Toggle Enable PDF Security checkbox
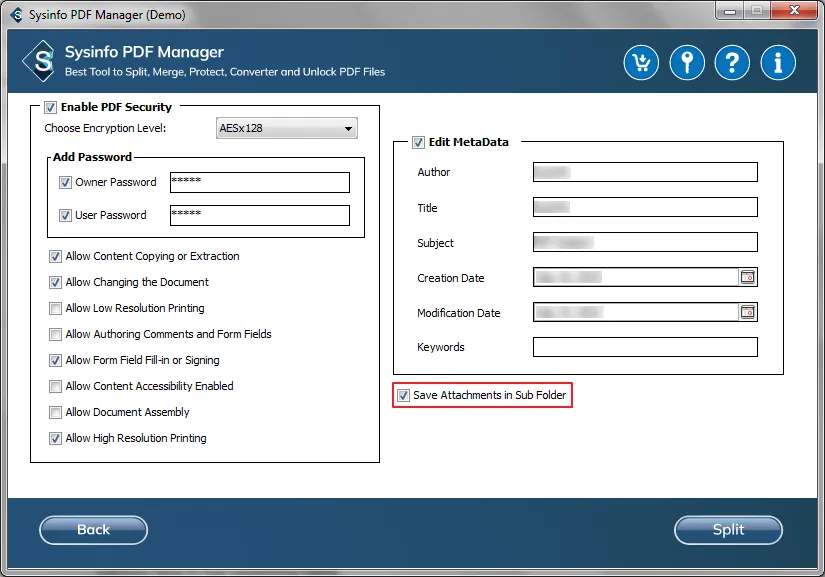Viewport: 825px width, 577px height. point(50,107)
